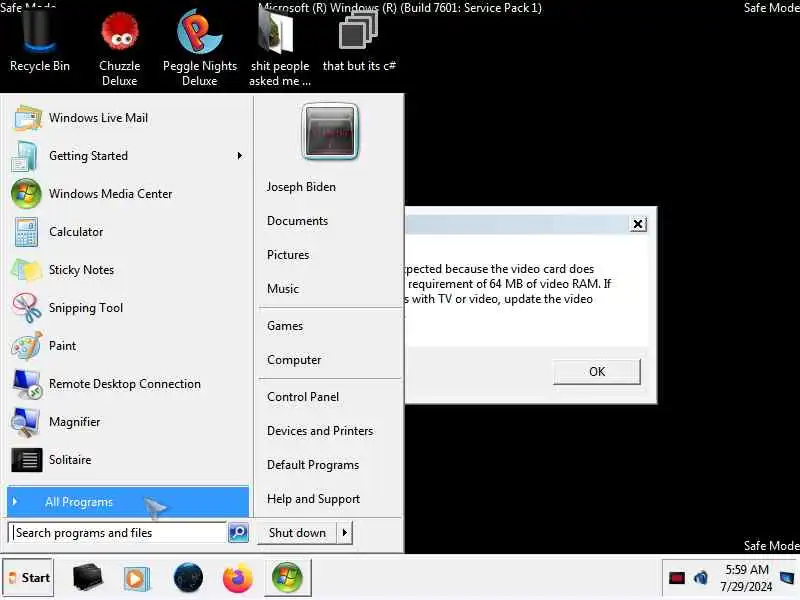
Task: Launch Chuzzle Deluxe from the desktop
Action: tap(119, 48)
